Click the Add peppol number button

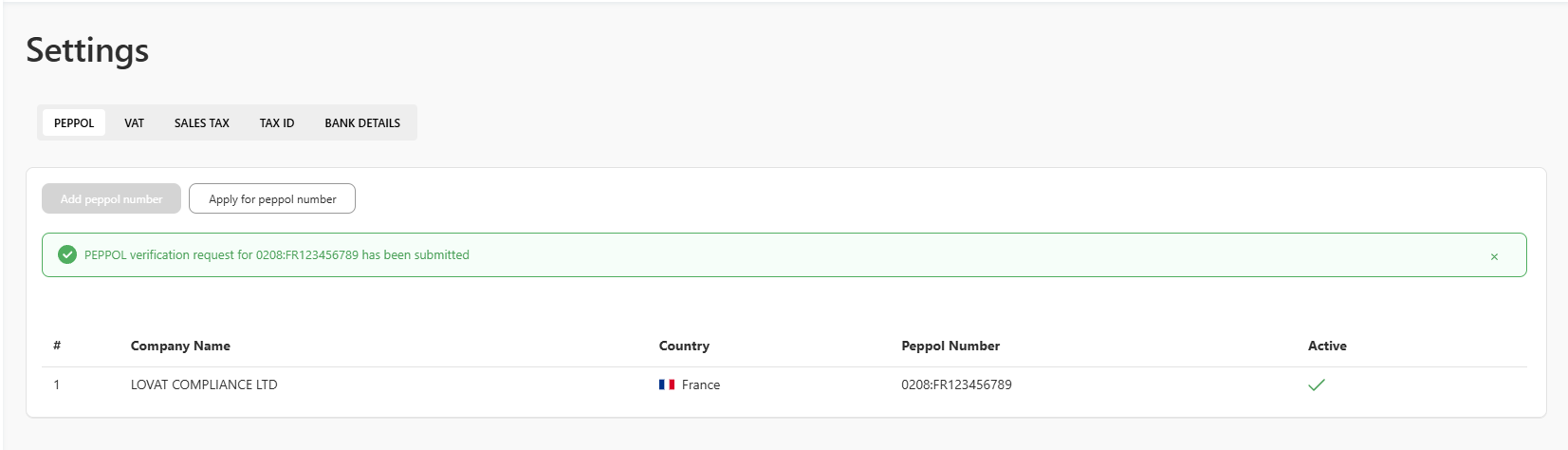[x=111, y=198]
